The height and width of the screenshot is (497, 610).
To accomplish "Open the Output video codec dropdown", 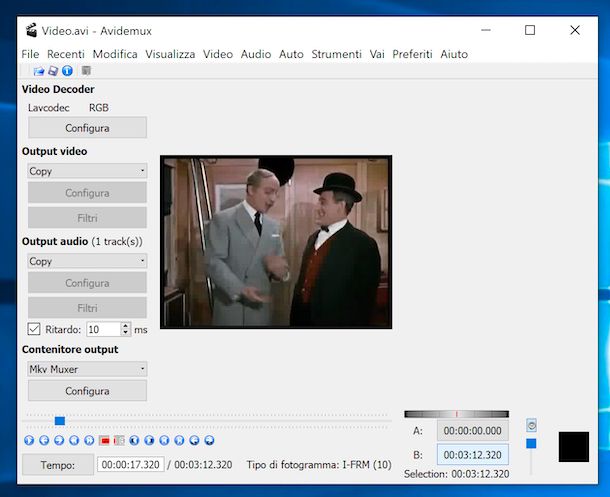I will coord(87,171).
